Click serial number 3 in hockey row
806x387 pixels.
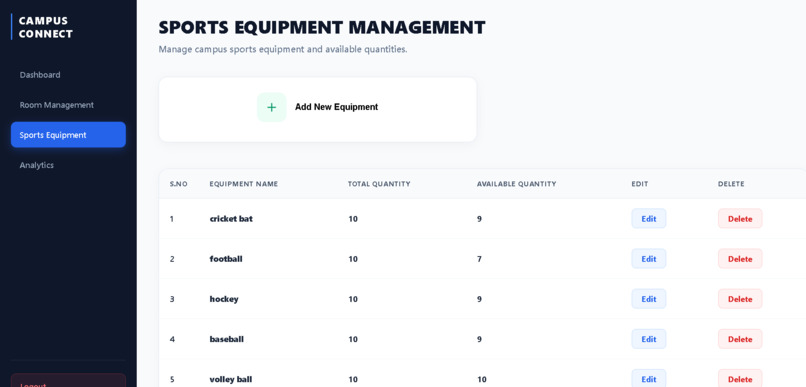[172, 299]
